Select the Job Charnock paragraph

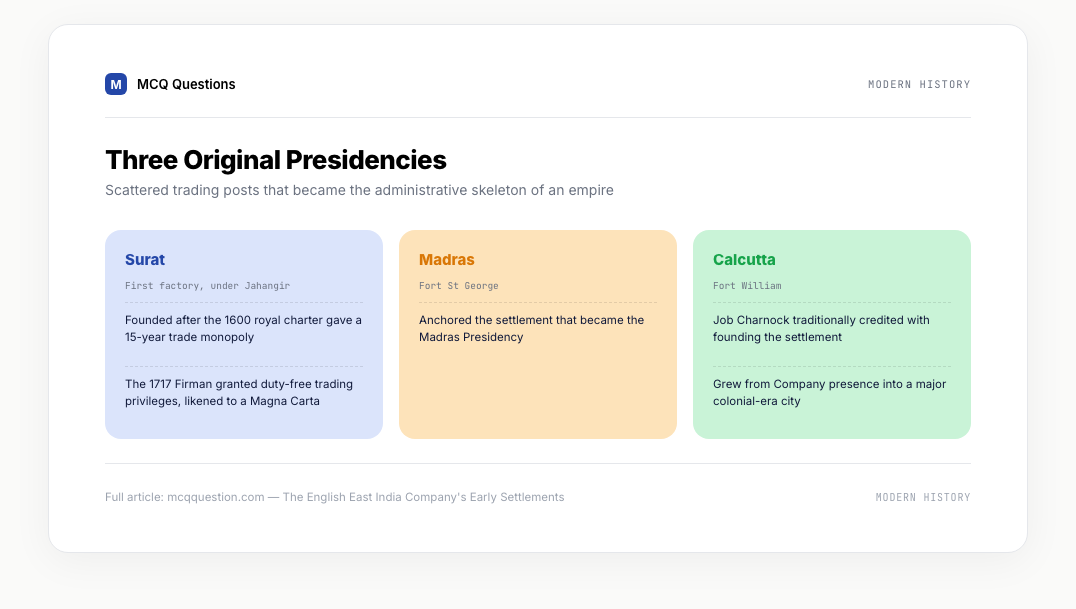[821, 328]
